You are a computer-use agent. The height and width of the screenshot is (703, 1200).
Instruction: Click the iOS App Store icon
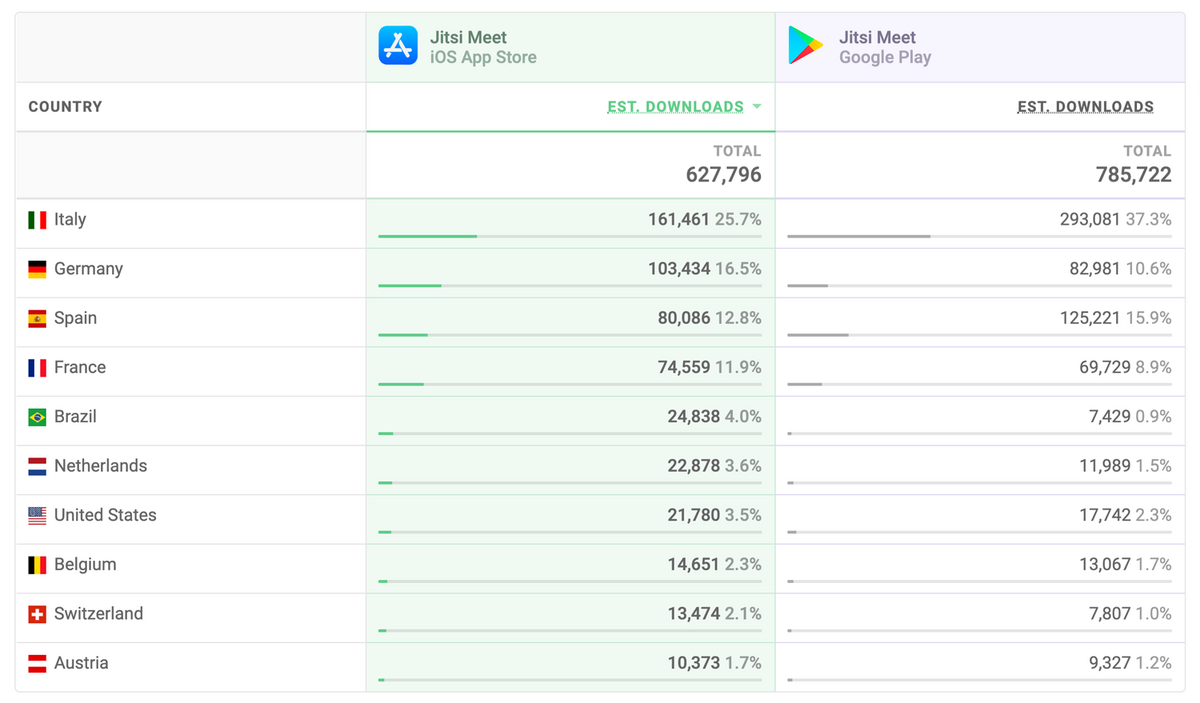tap(398, 46)
